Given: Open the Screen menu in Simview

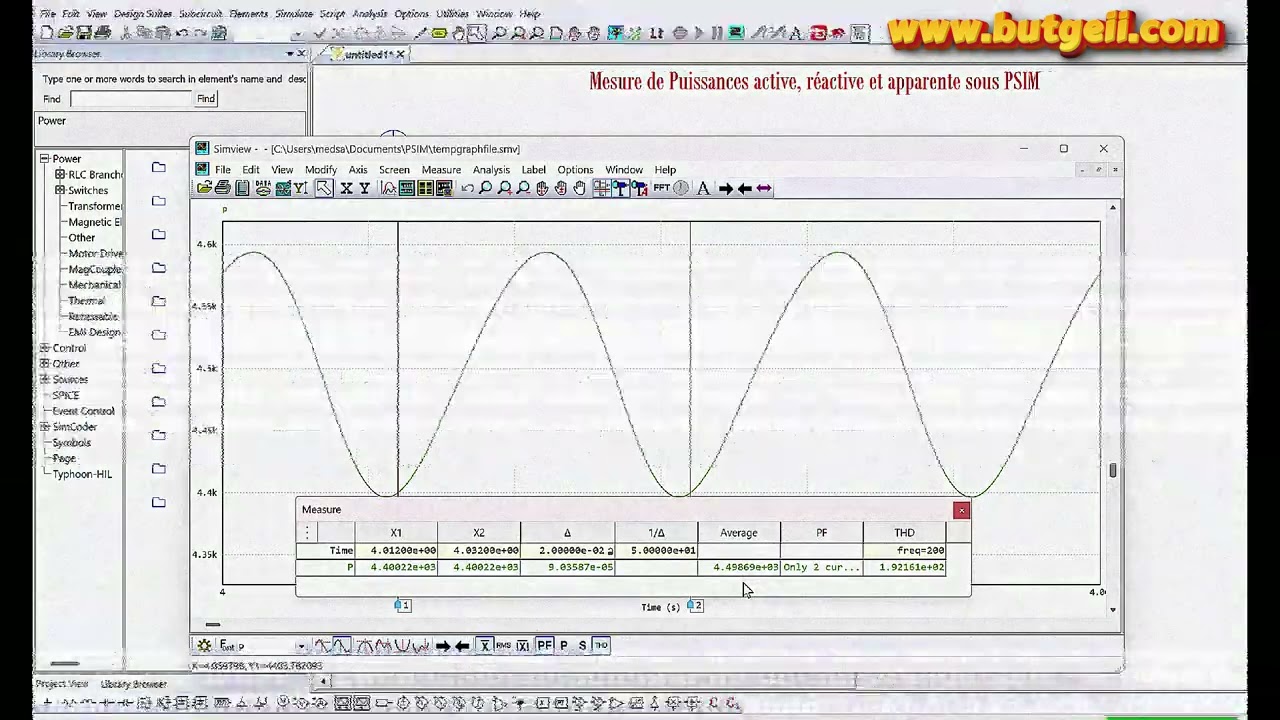Looking at the screenshot, I should pos(394,170).
